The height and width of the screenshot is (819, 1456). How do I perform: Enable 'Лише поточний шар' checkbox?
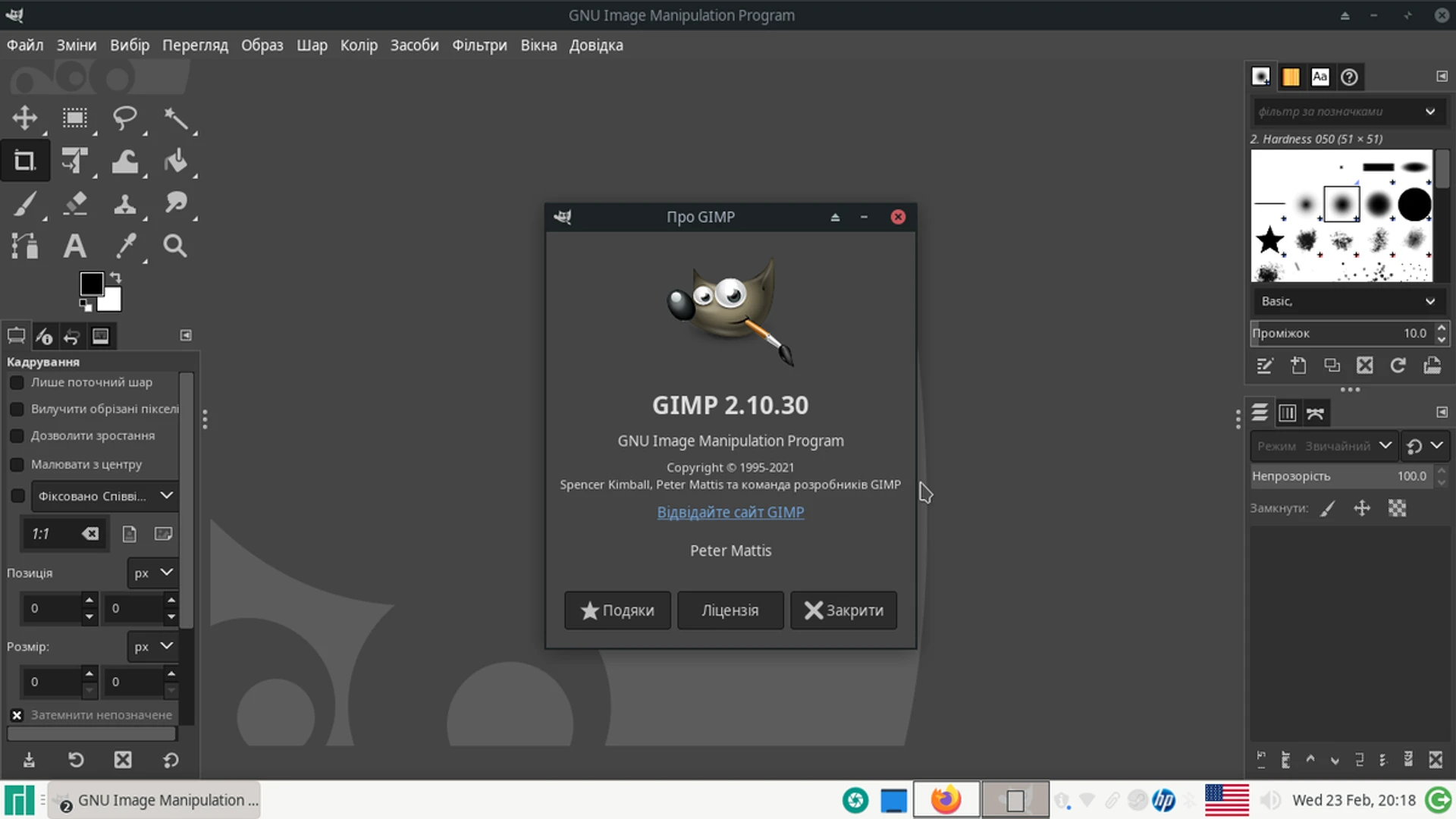click(x=17, y=382)
